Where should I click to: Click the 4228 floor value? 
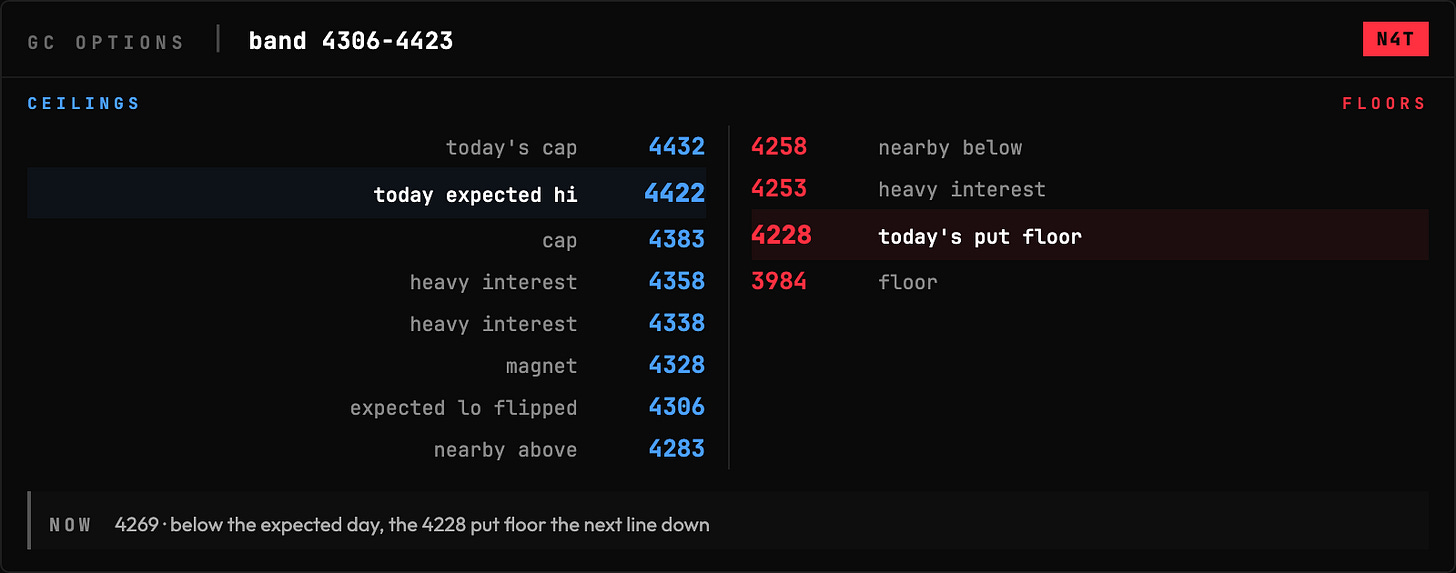tap(781, 235)
